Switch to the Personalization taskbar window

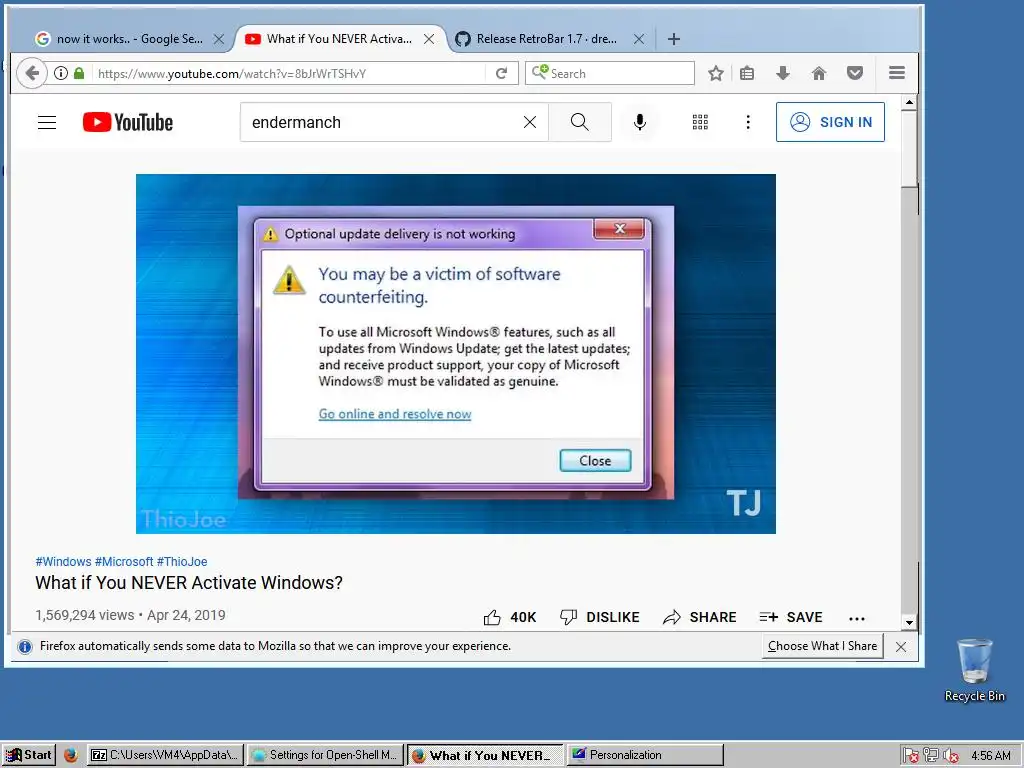(x=645, y=755)
